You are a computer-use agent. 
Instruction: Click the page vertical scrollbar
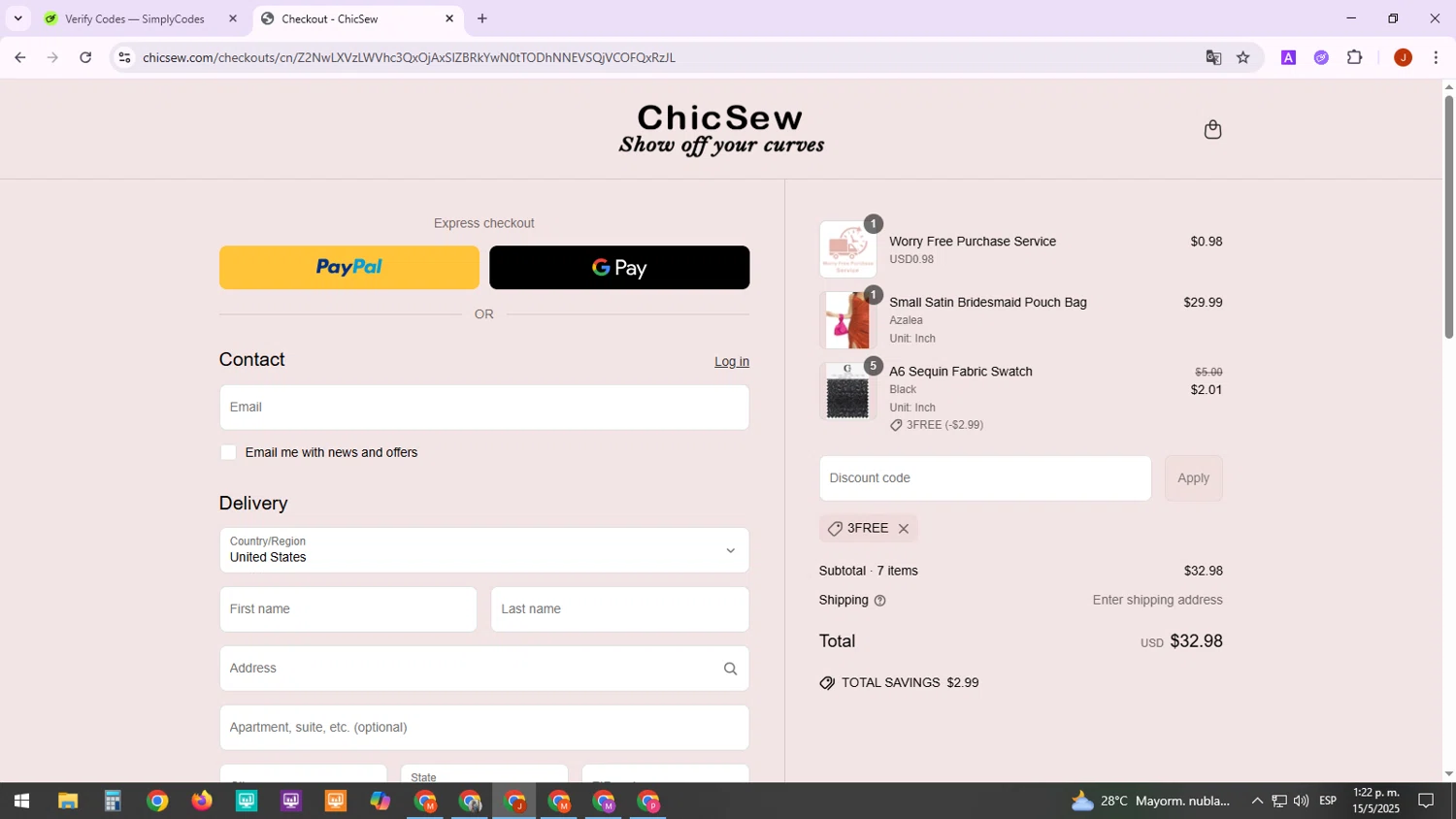[1449, 216]
